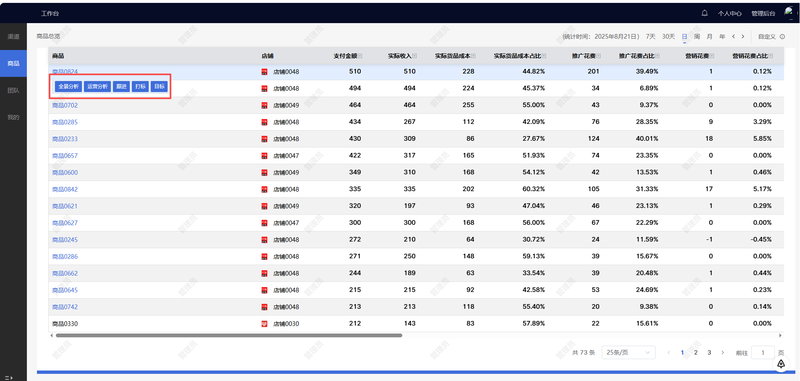Expand the sidebar using bottom-left toggle

pyautogui.click(x=8, y=377)
